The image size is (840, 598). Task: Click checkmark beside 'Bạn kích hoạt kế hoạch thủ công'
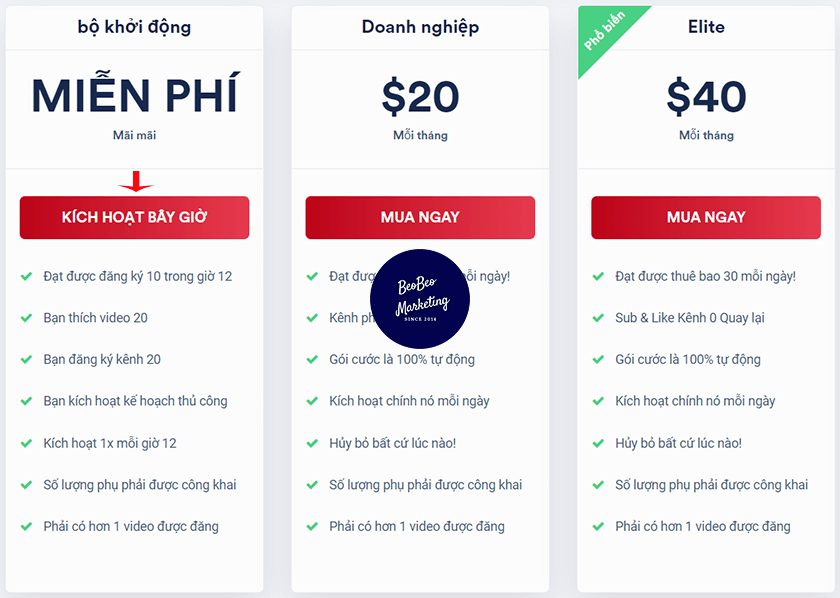point(27,401)
